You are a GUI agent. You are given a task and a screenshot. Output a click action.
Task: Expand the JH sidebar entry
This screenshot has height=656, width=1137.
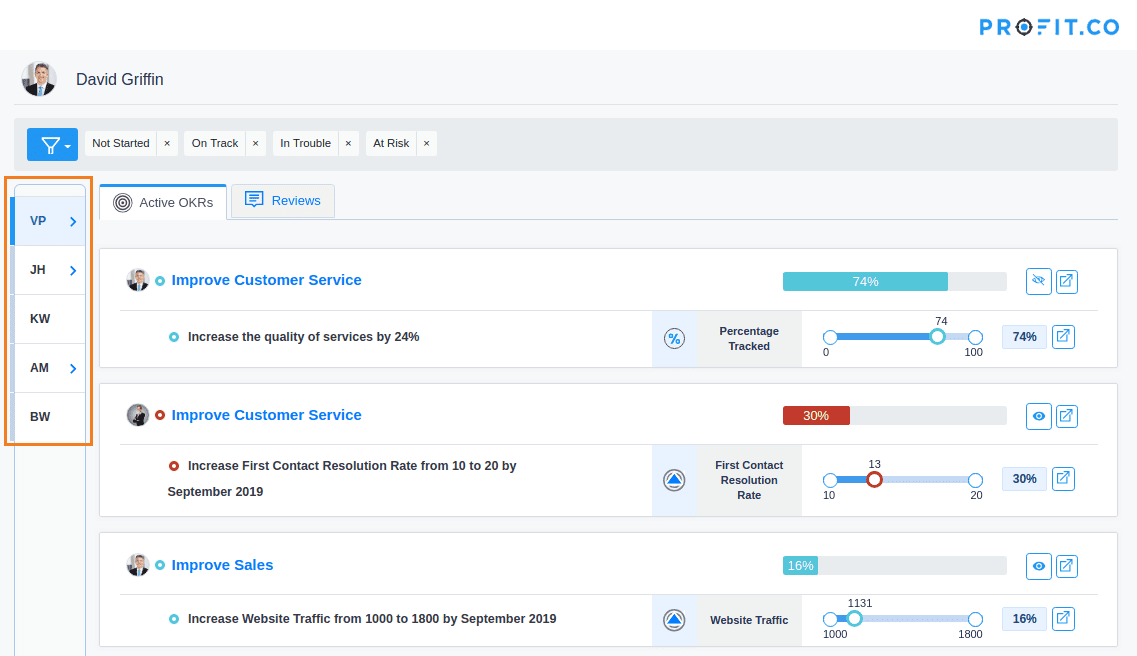[71, 269]
